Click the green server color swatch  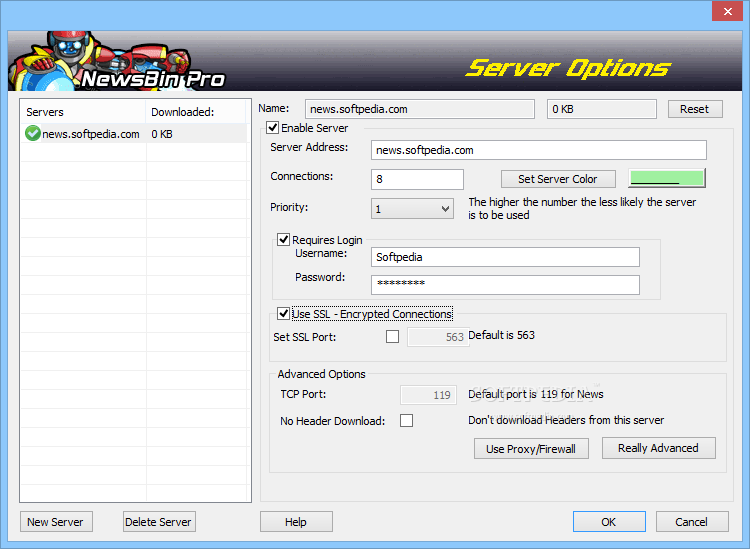[x=667, y=178]
